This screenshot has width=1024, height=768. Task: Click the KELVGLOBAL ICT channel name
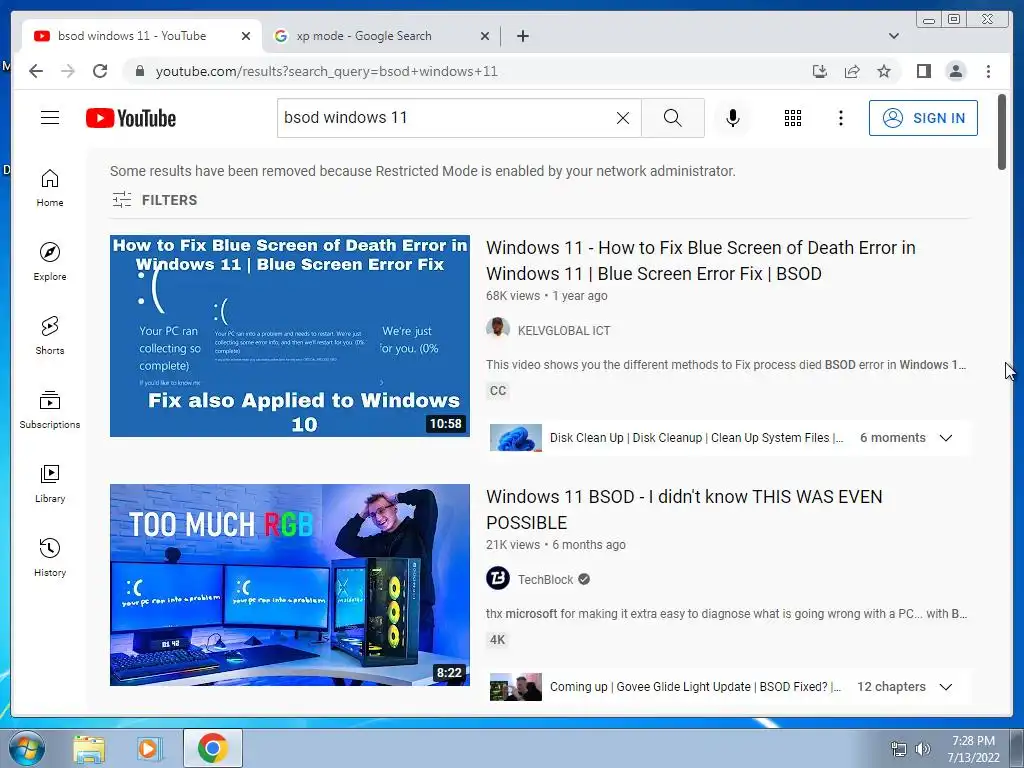(564, 330)
